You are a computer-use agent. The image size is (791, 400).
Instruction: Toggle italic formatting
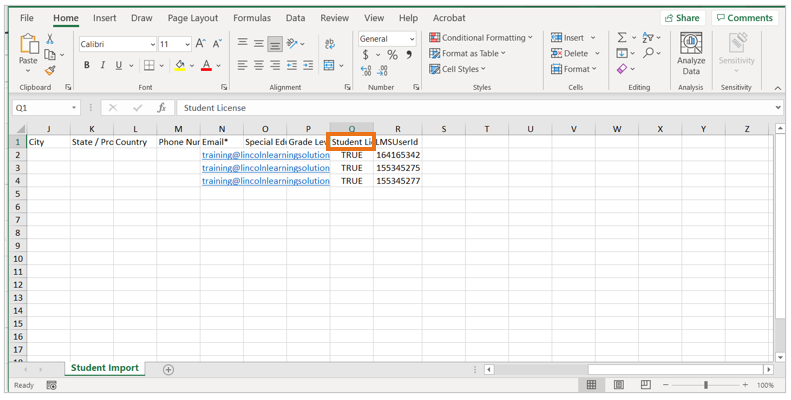[103, 65]
